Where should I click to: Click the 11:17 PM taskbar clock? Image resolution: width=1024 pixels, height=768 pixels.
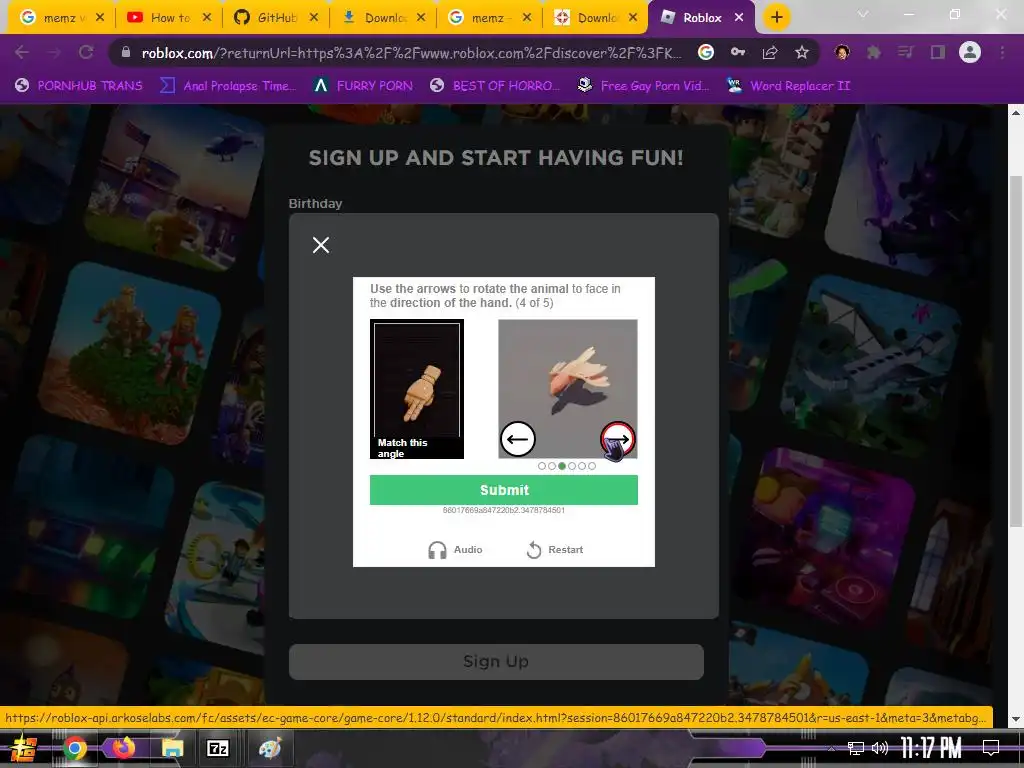click(931, 748)
